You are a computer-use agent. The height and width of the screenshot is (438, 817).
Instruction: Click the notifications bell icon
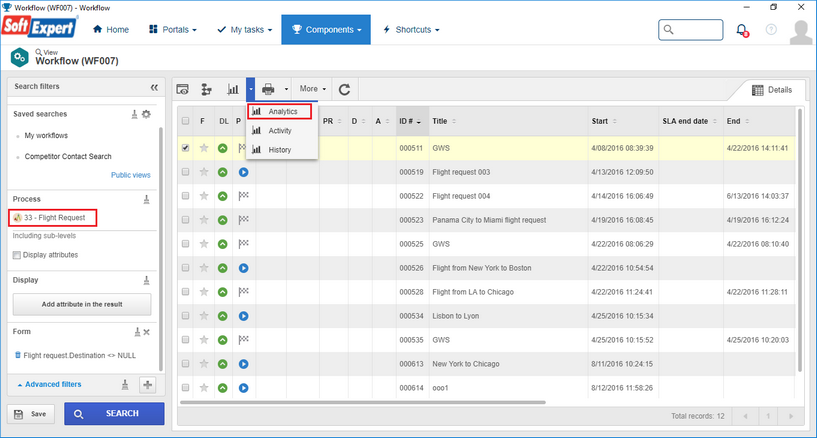click(742, 30)
